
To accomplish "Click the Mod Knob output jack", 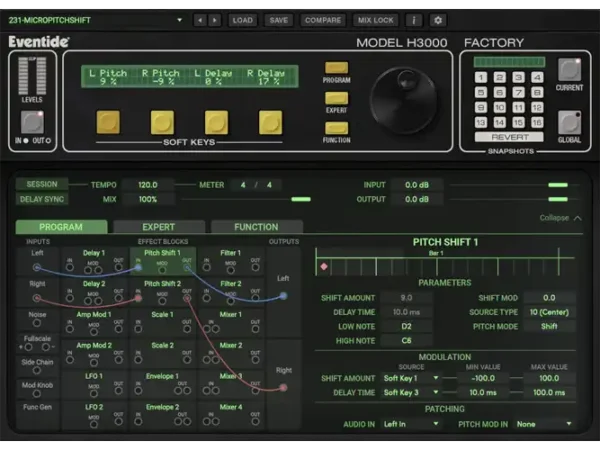I will point(37,393).
